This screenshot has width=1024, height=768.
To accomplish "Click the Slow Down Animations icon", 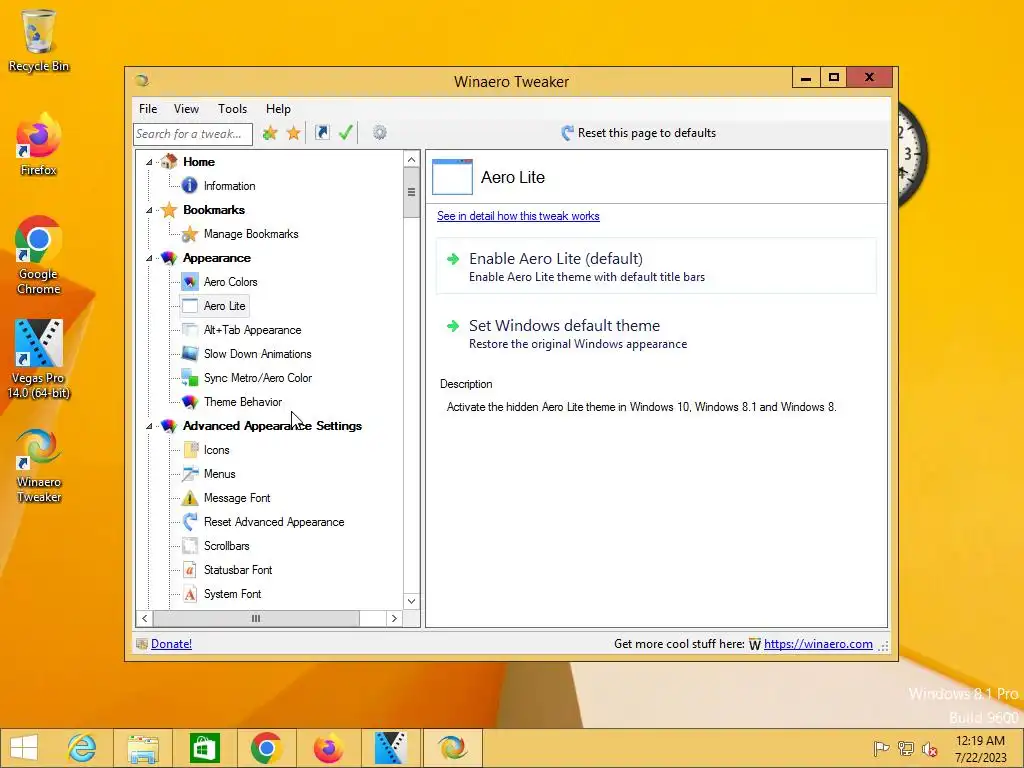I will [189, 354].
